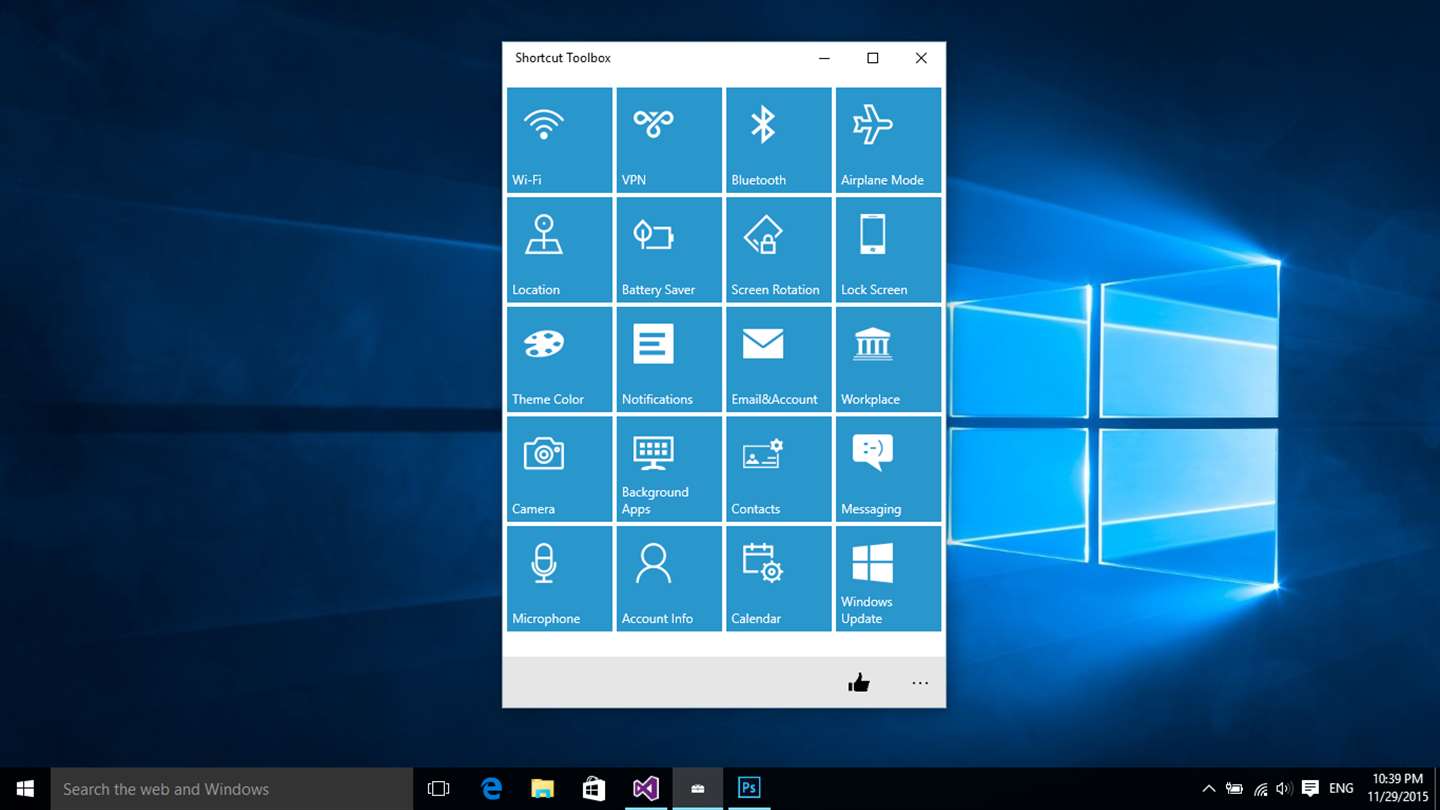Open the Camera shortcut tile
This screenshot has width=1440, height=810.
559,469
